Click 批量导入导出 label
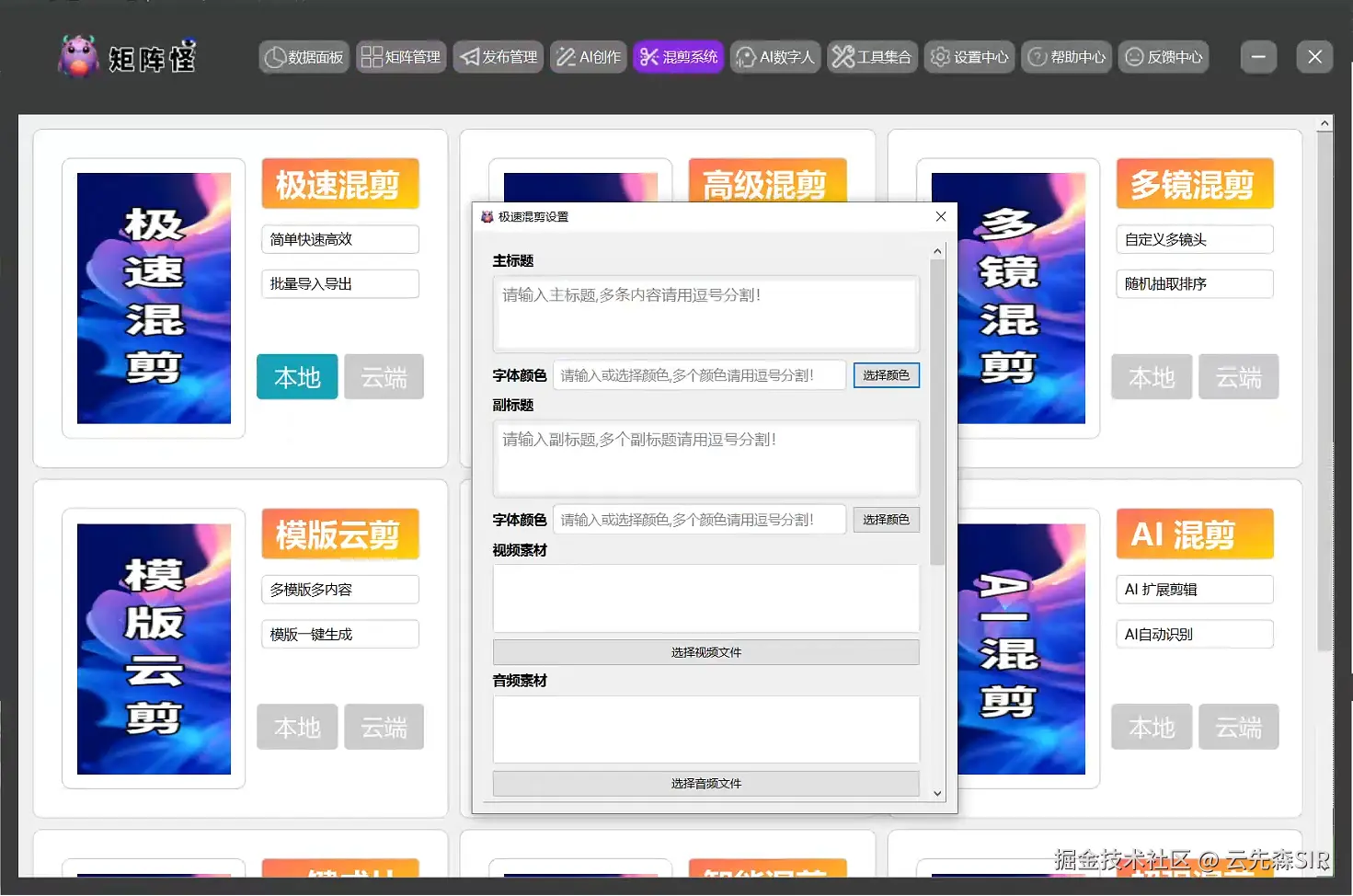Image resolution: width=1353 pixels, height=896 pixels. click(x=339, y=283)
